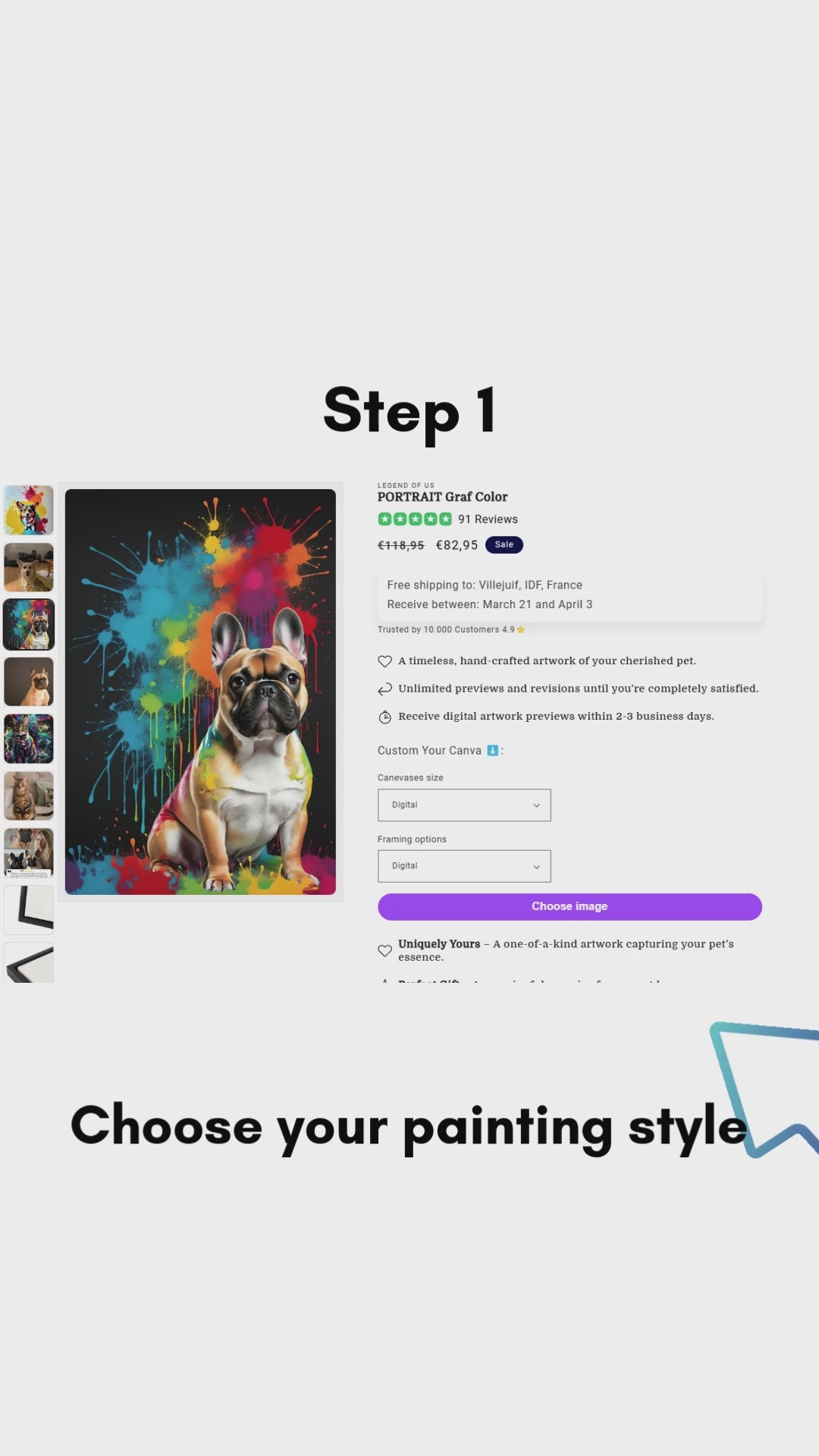Viewport: 819px width, 1456px height.
Task: Open the 91 Reviews link
Action: pos(488,519)
